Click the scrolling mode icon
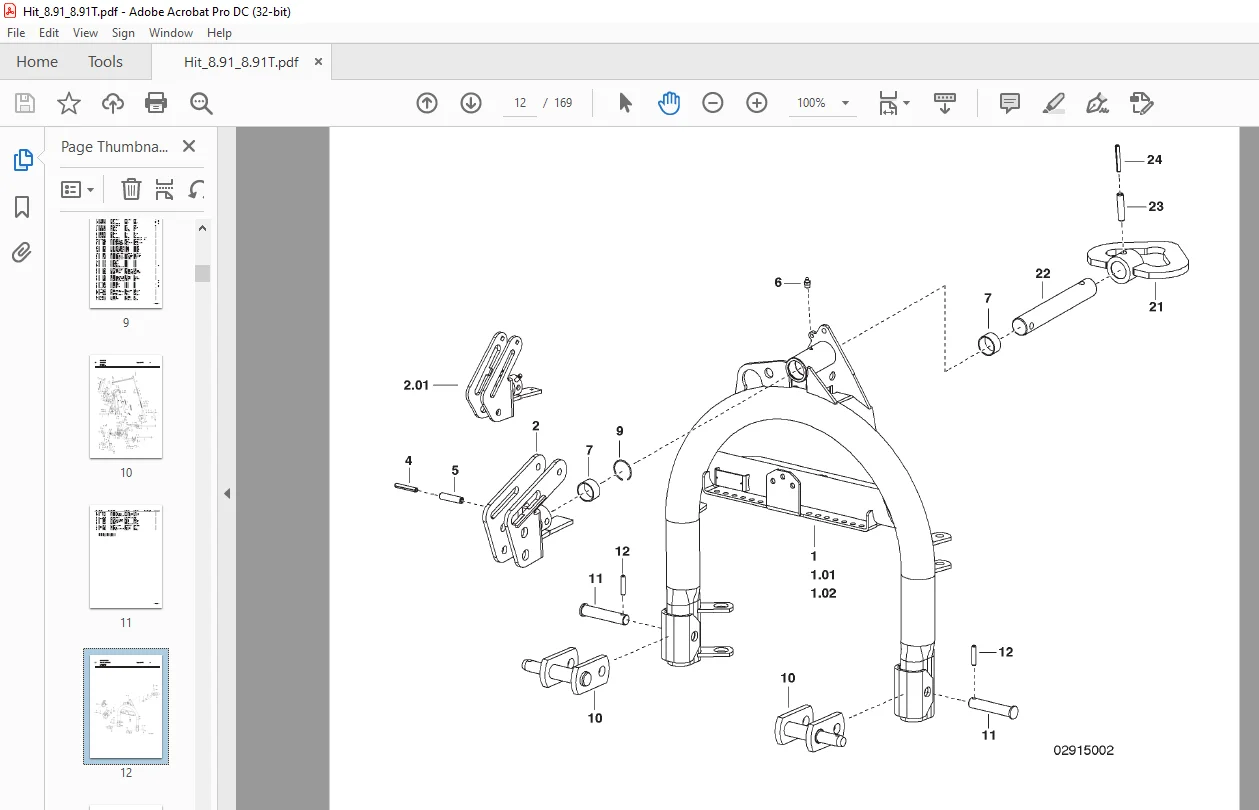1259x810 pixels. (945, 103)
